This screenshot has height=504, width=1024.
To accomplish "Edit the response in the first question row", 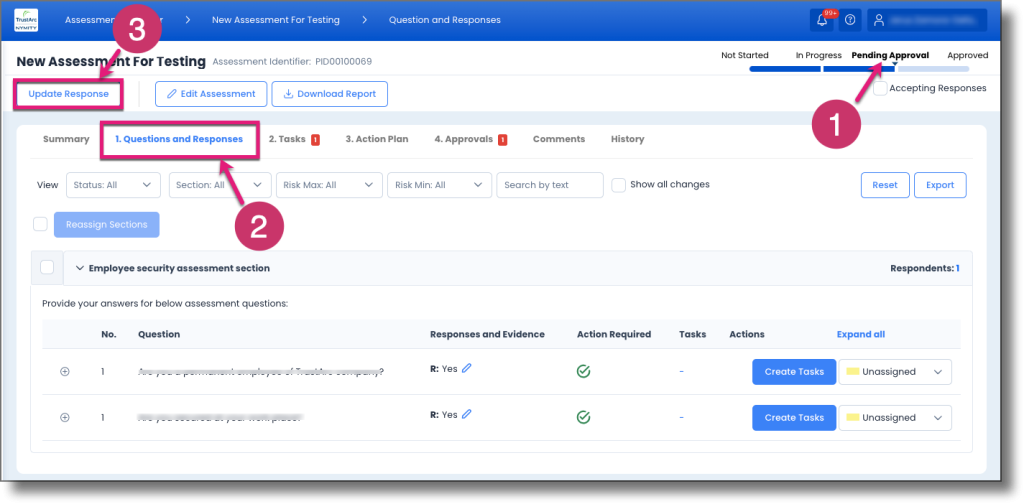I will [466, 368].
